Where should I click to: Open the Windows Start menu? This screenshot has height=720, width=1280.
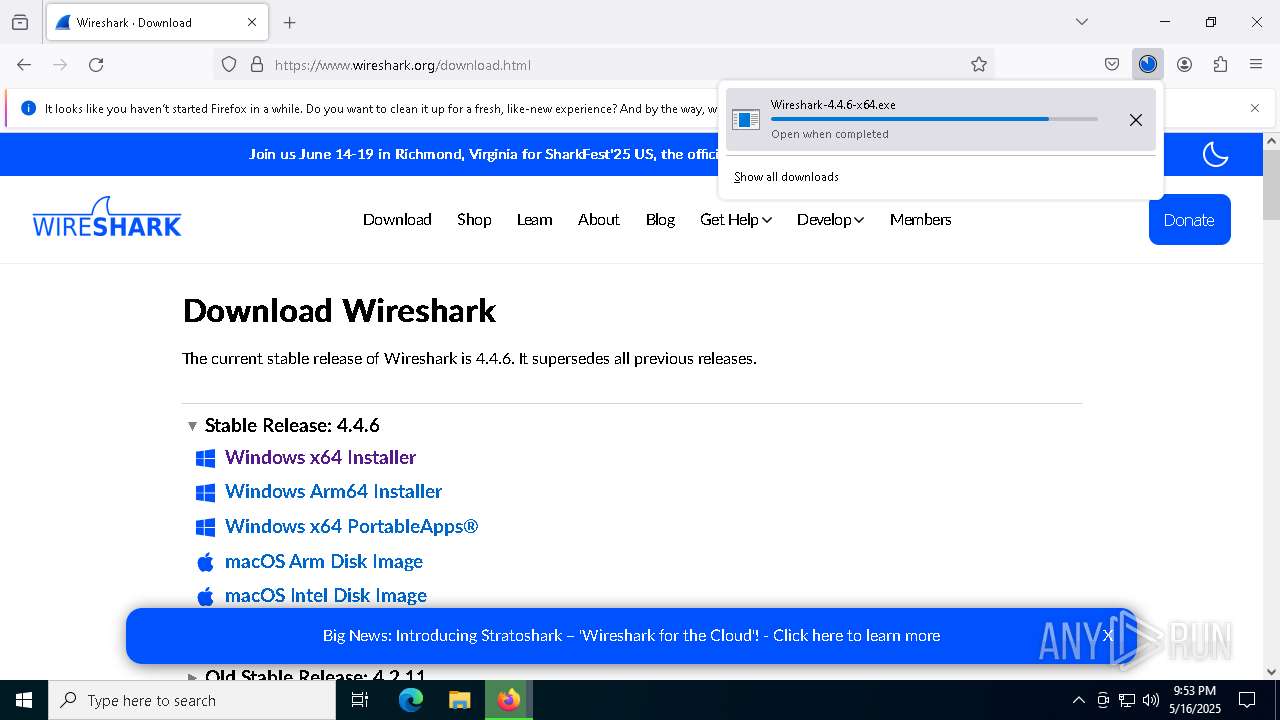pos(24,700)
